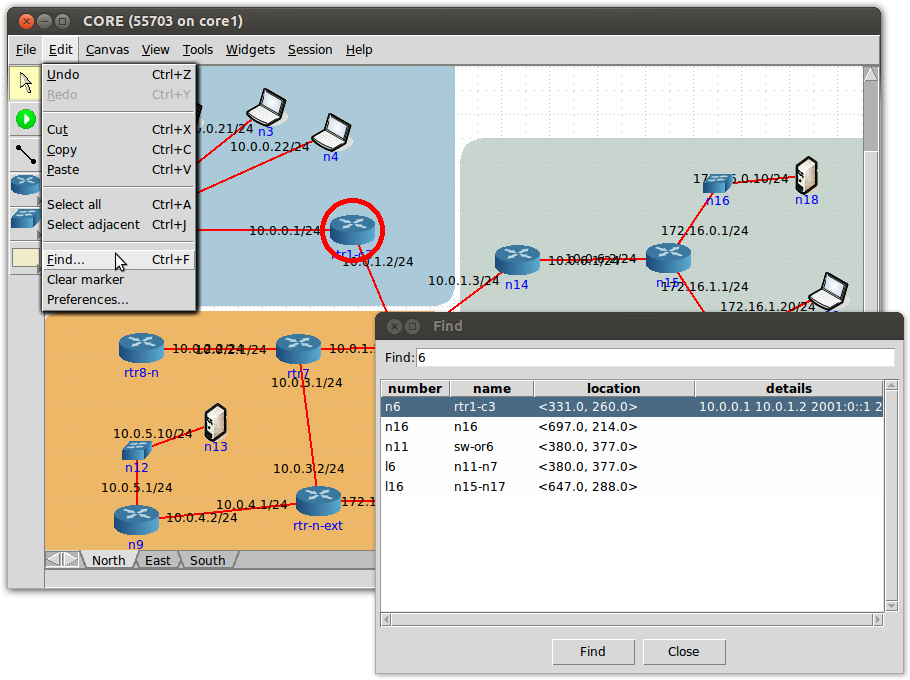Select router rtr8-n
This screenshot has width=910, height=680.
point(141,348)
